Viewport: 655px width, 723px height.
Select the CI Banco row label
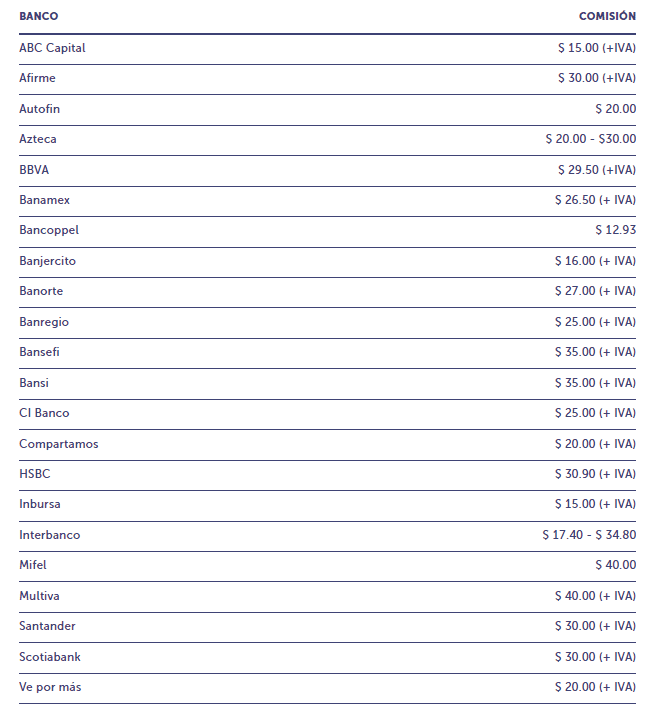(44, 413)
